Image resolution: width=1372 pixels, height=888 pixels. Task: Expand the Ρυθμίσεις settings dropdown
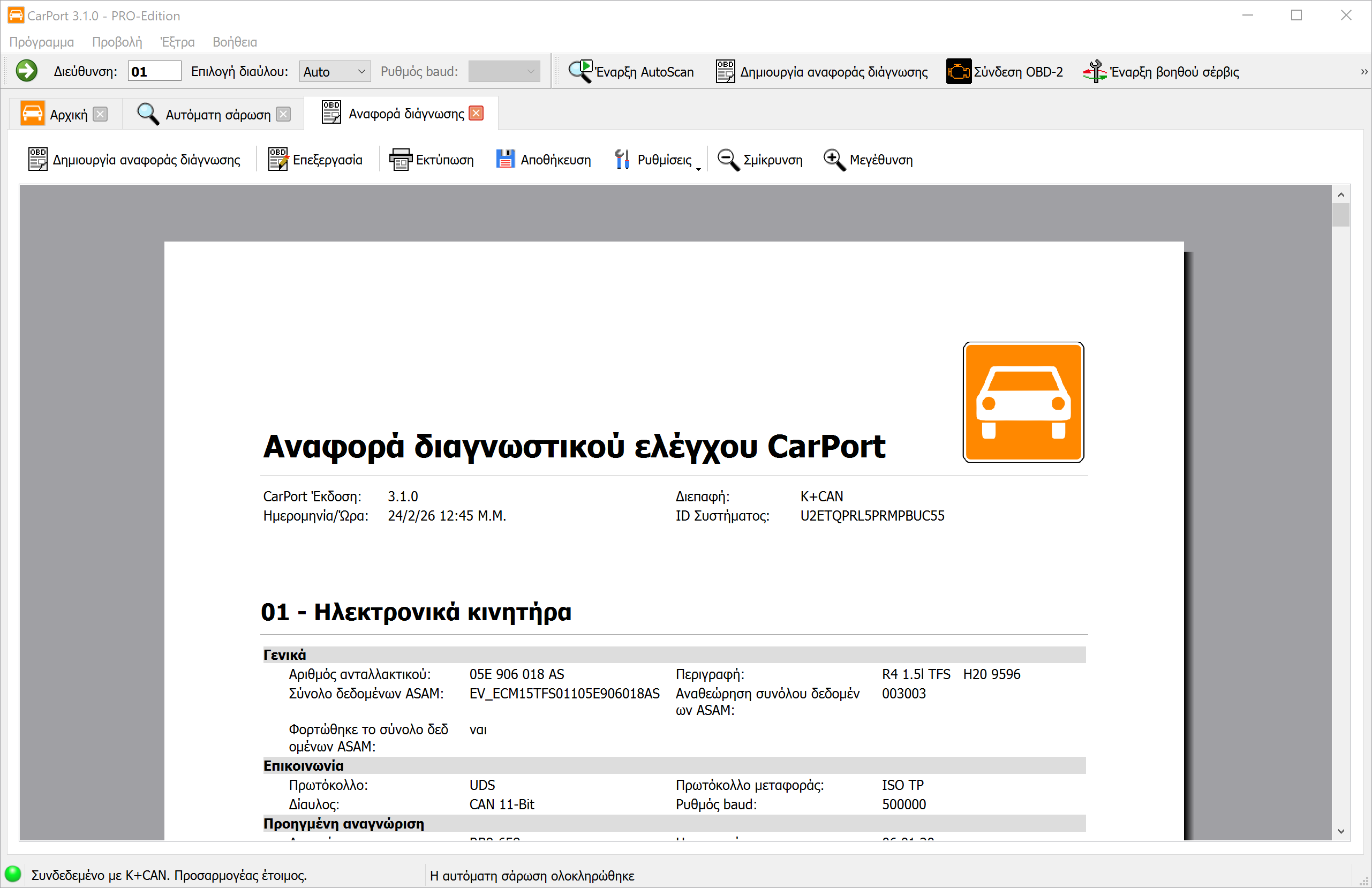tap(698, 168)
